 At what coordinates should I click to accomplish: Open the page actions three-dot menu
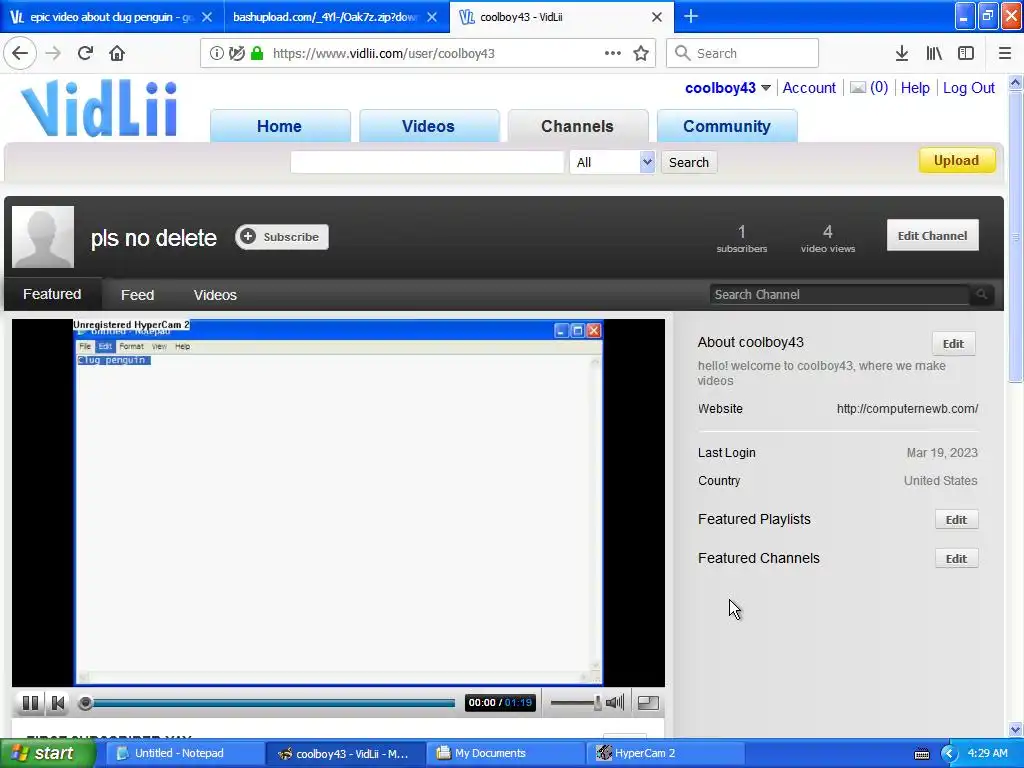(x=613, y=53)
